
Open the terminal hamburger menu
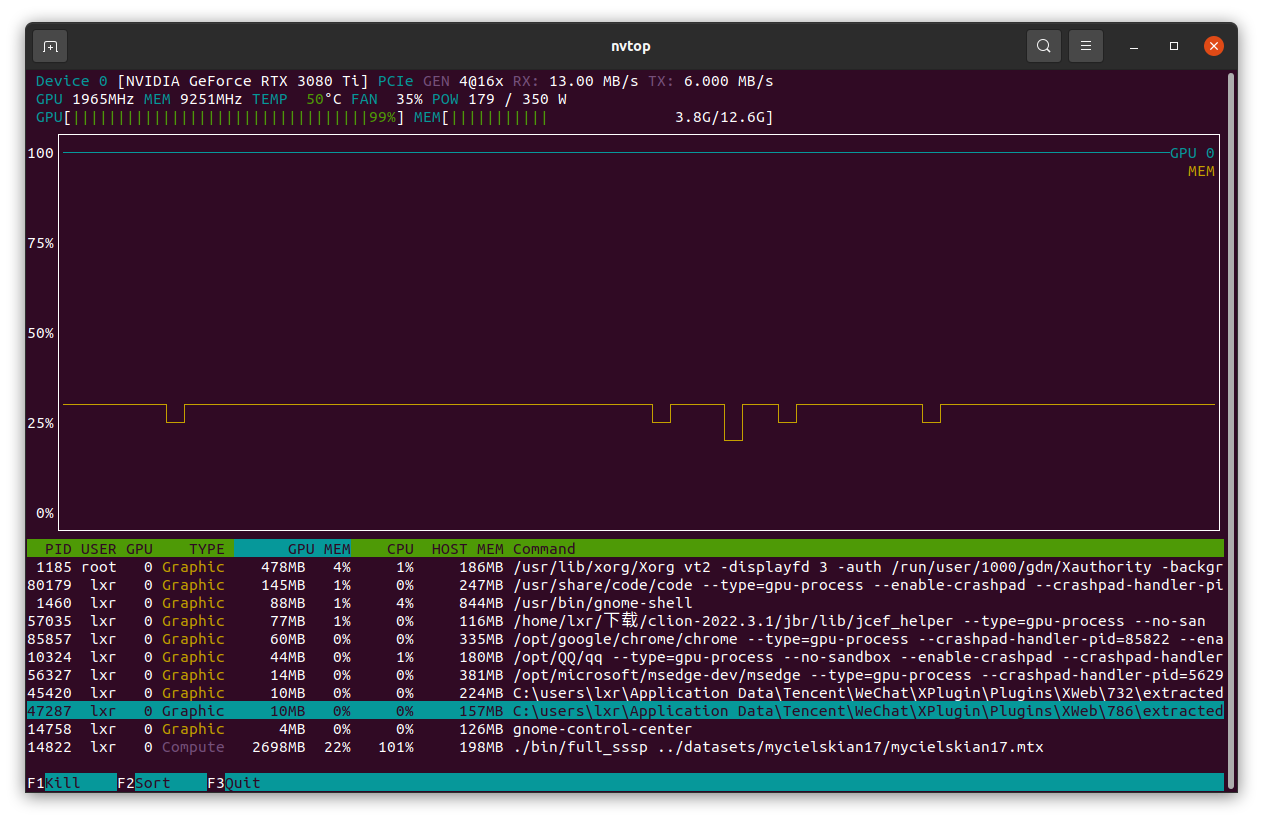[1086, 46]
